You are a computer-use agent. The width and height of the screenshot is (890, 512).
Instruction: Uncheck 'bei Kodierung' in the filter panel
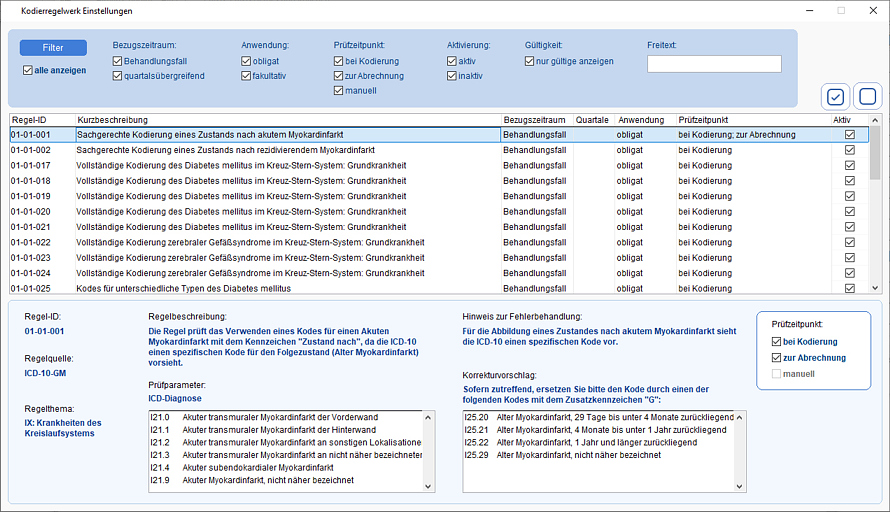(x=338, y=61)
